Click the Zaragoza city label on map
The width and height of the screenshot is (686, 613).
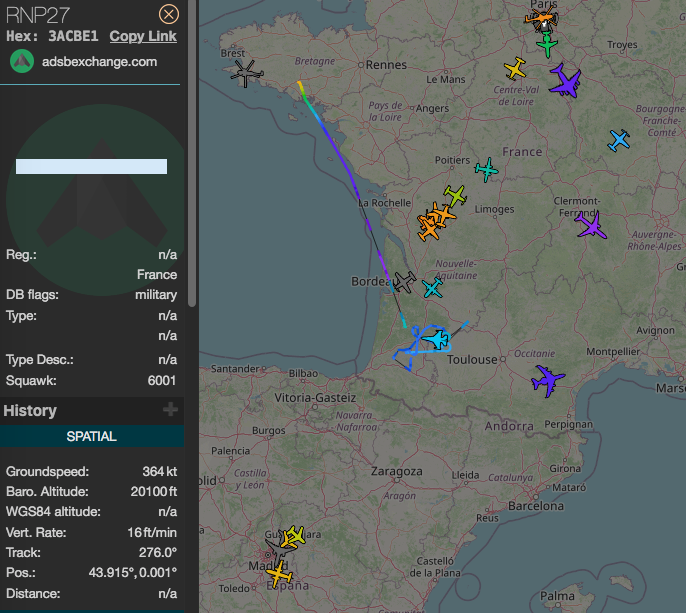tap(397, 471)
